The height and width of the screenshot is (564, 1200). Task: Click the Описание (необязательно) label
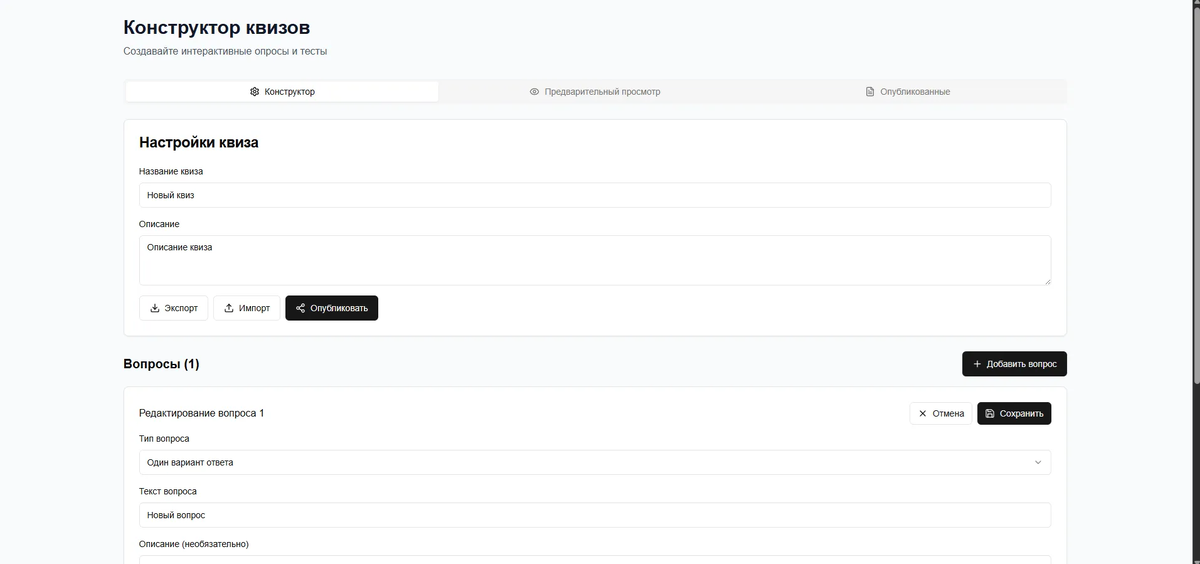[194, 544]
